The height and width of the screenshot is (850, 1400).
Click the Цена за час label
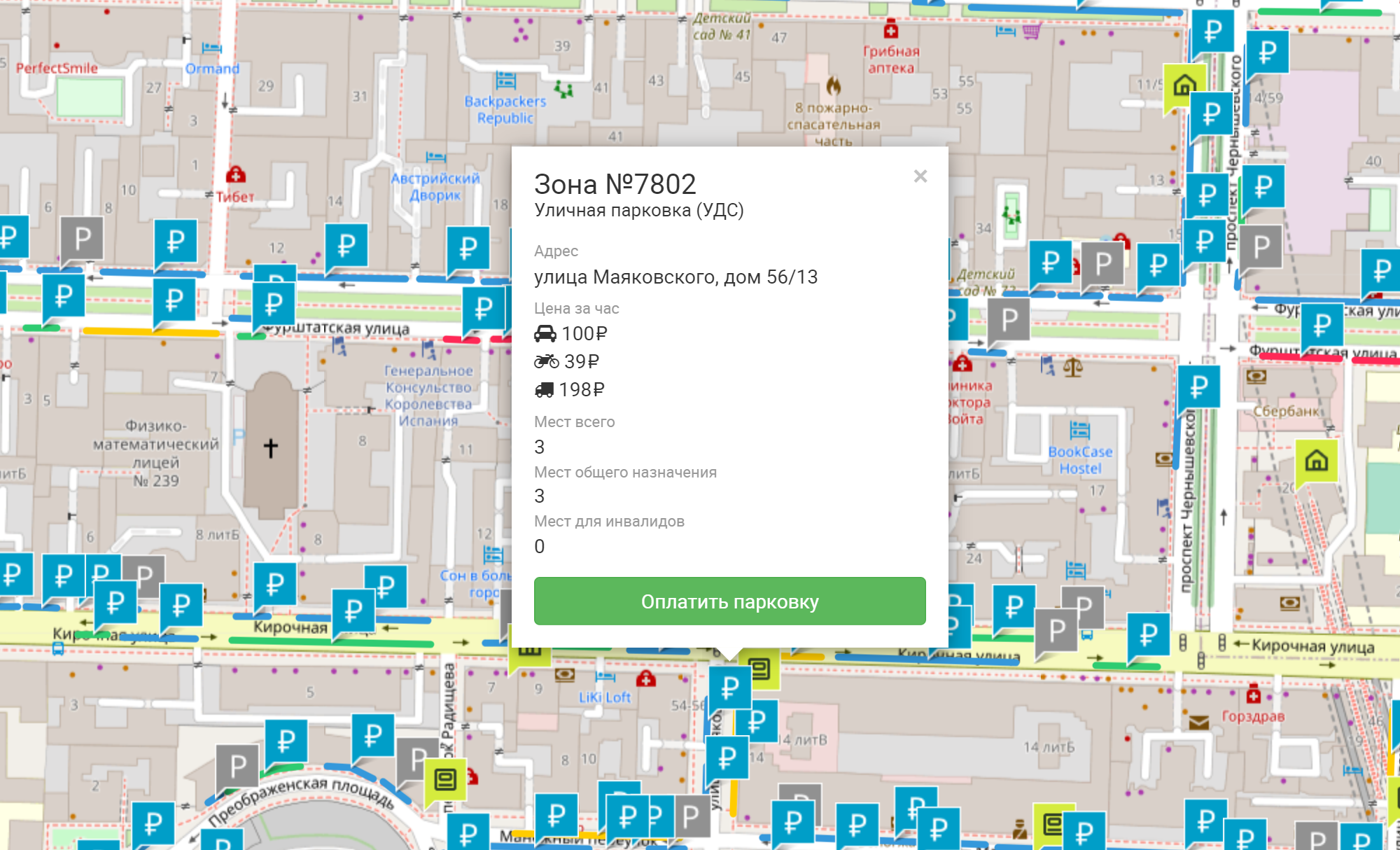[x=576, y=308]
